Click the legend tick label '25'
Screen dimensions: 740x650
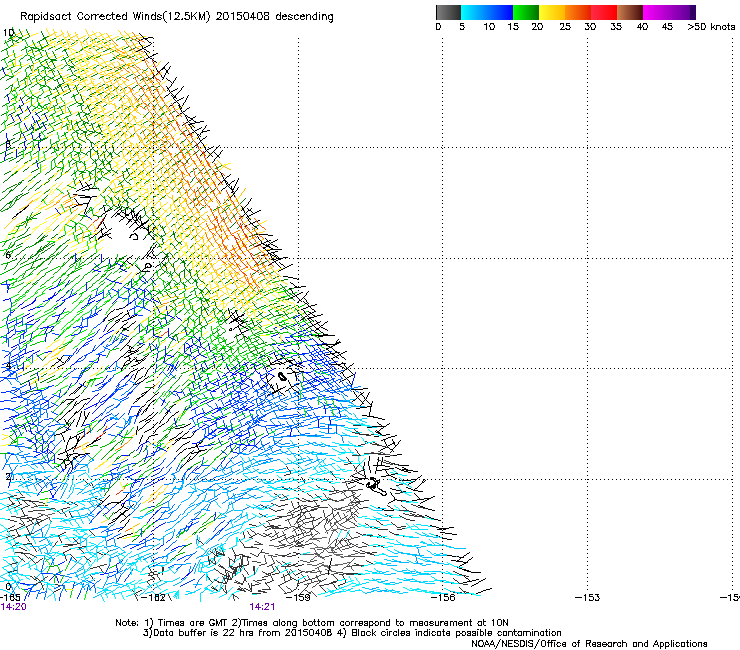(565, 27)
